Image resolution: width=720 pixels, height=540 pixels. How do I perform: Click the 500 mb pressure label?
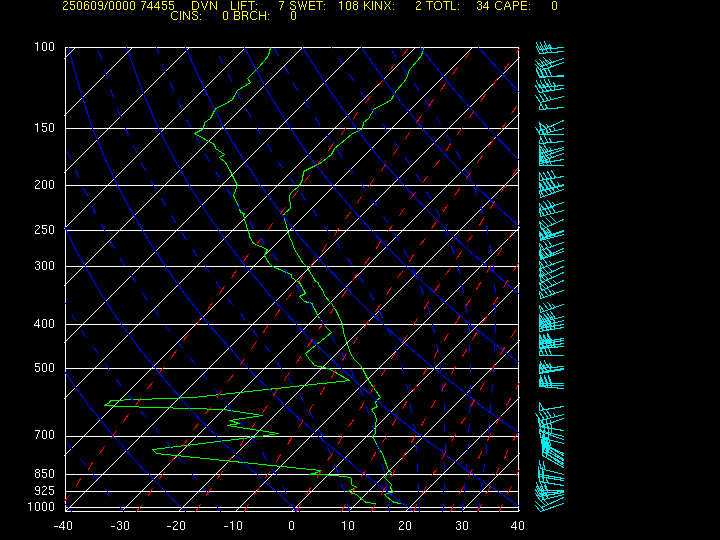[45, 368]
